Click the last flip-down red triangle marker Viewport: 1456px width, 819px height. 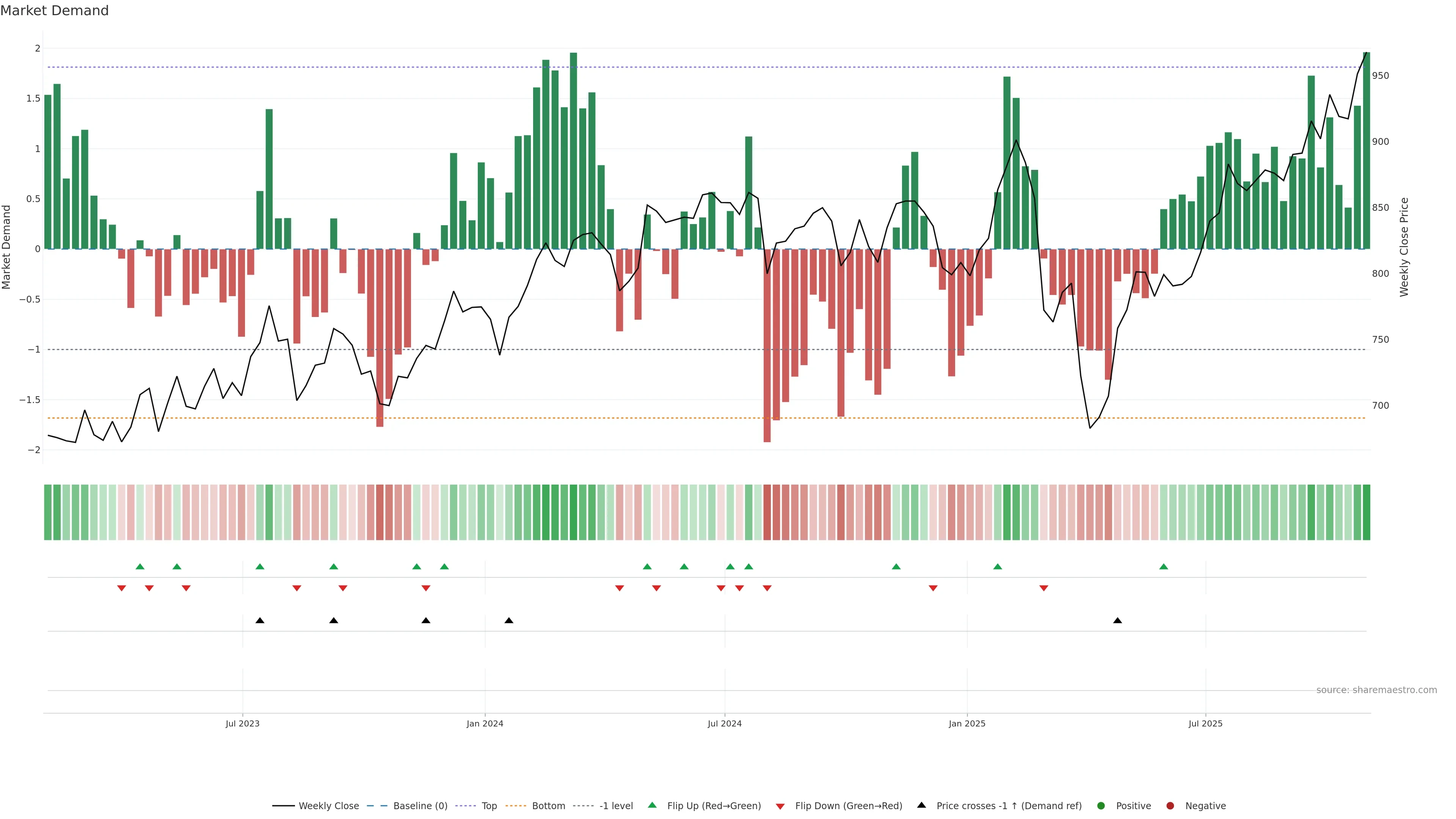(1043, 588)
